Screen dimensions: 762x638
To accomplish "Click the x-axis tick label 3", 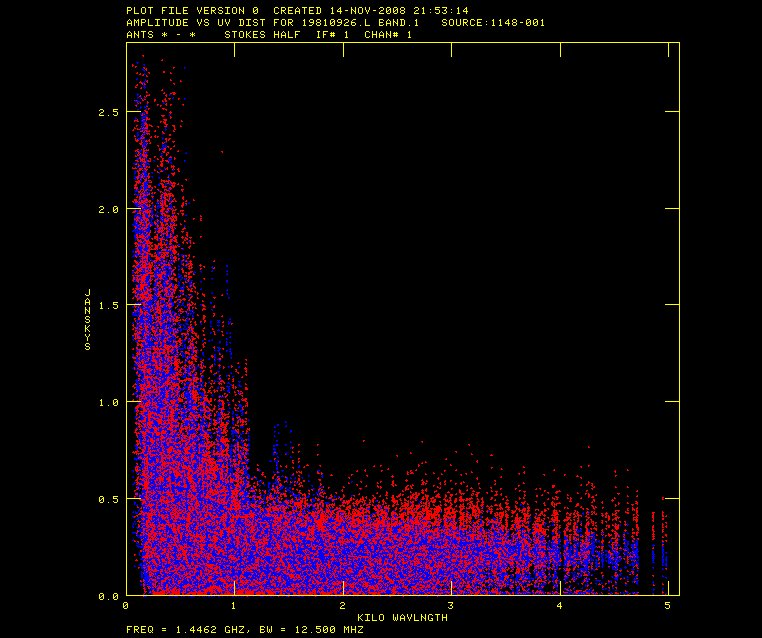I will click(451, 606).
